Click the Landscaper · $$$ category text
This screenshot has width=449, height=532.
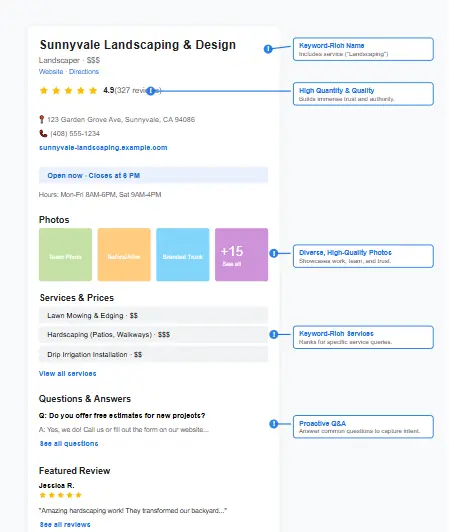coord(69,60)
